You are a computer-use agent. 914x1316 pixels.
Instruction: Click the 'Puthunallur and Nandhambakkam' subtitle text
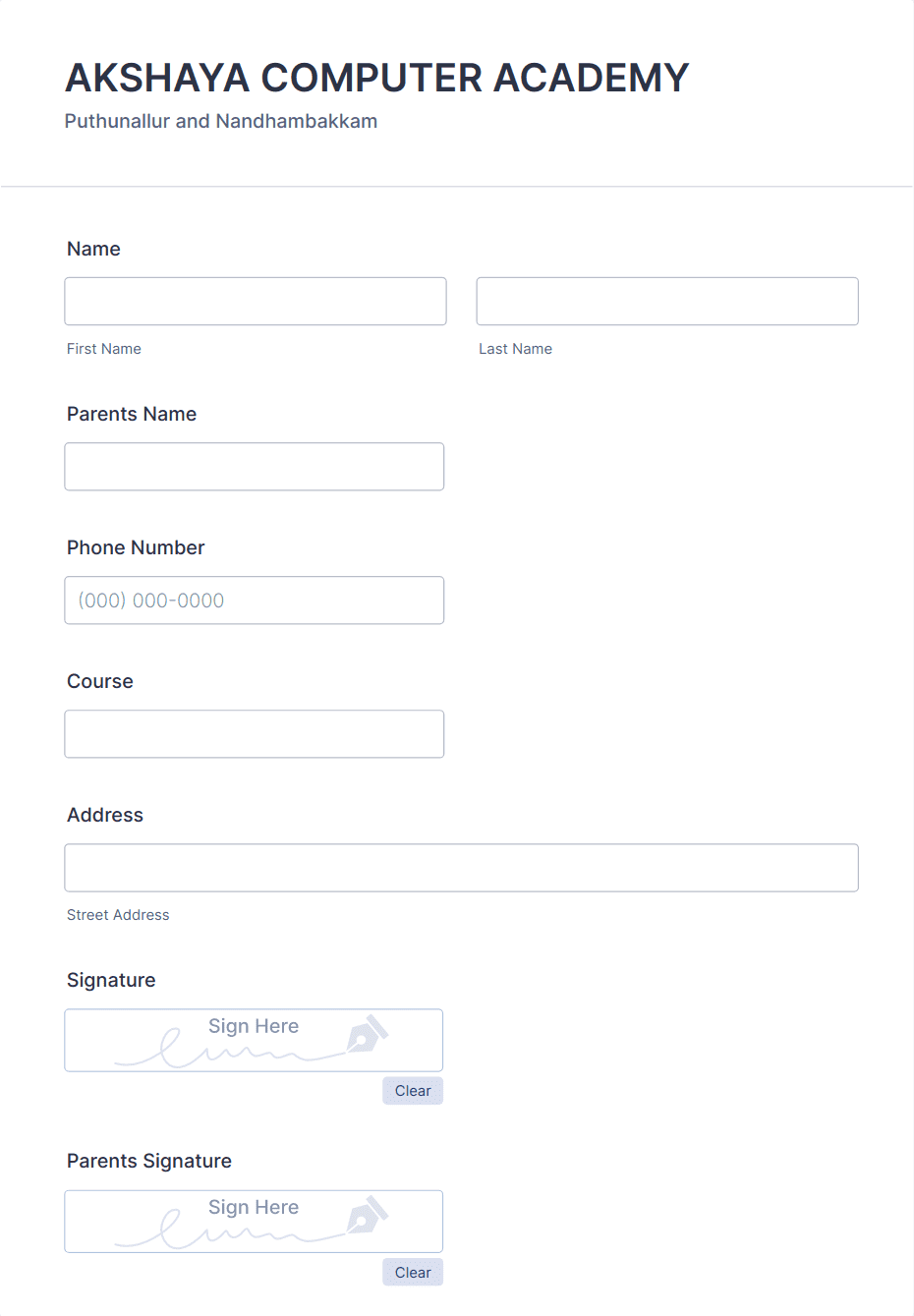tap(220, 121)
